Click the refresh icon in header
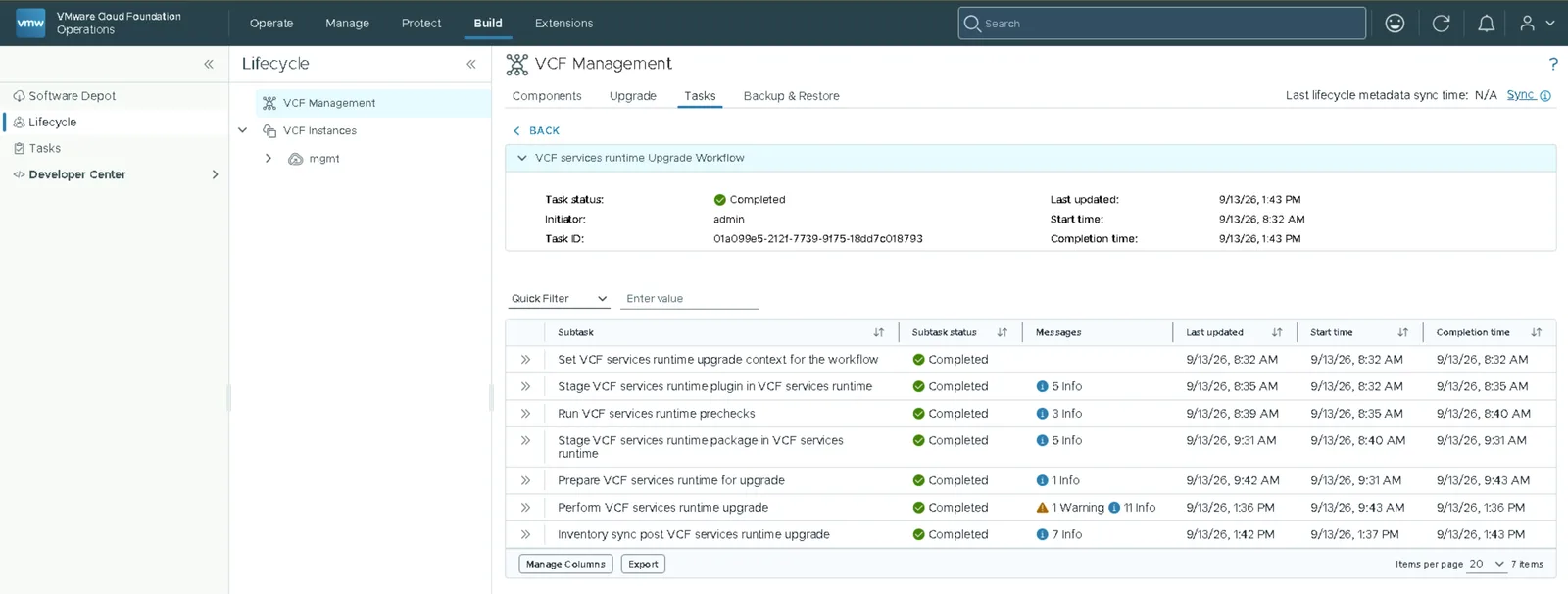This screenshot has height=594, width=1568. [x=1441, y=24]
